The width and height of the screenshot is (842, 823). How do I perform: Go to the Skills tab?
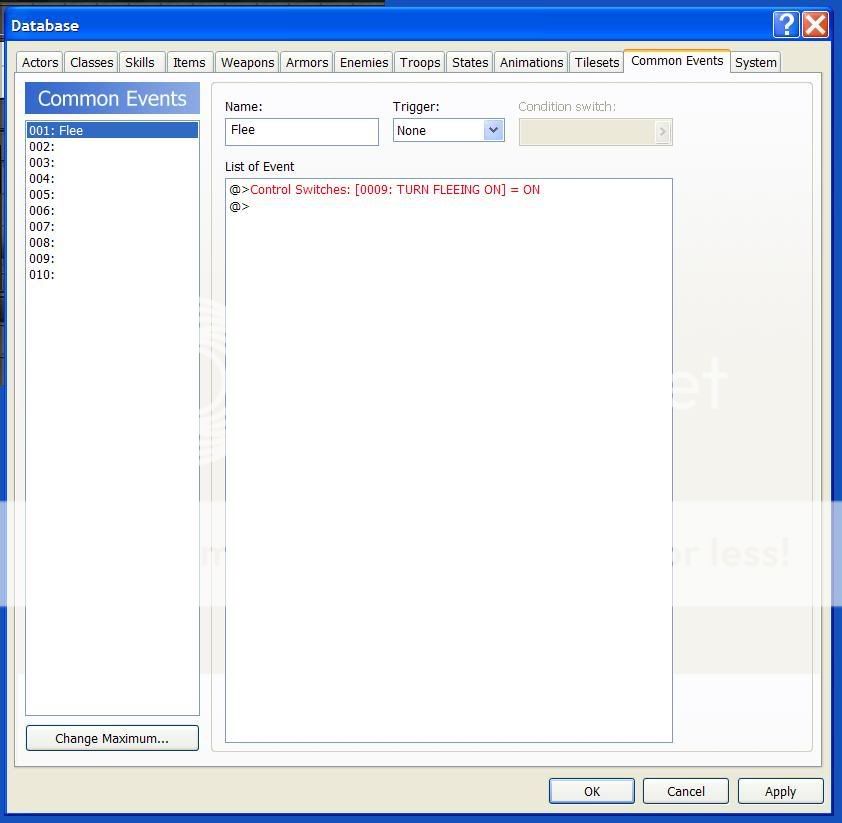140,62
